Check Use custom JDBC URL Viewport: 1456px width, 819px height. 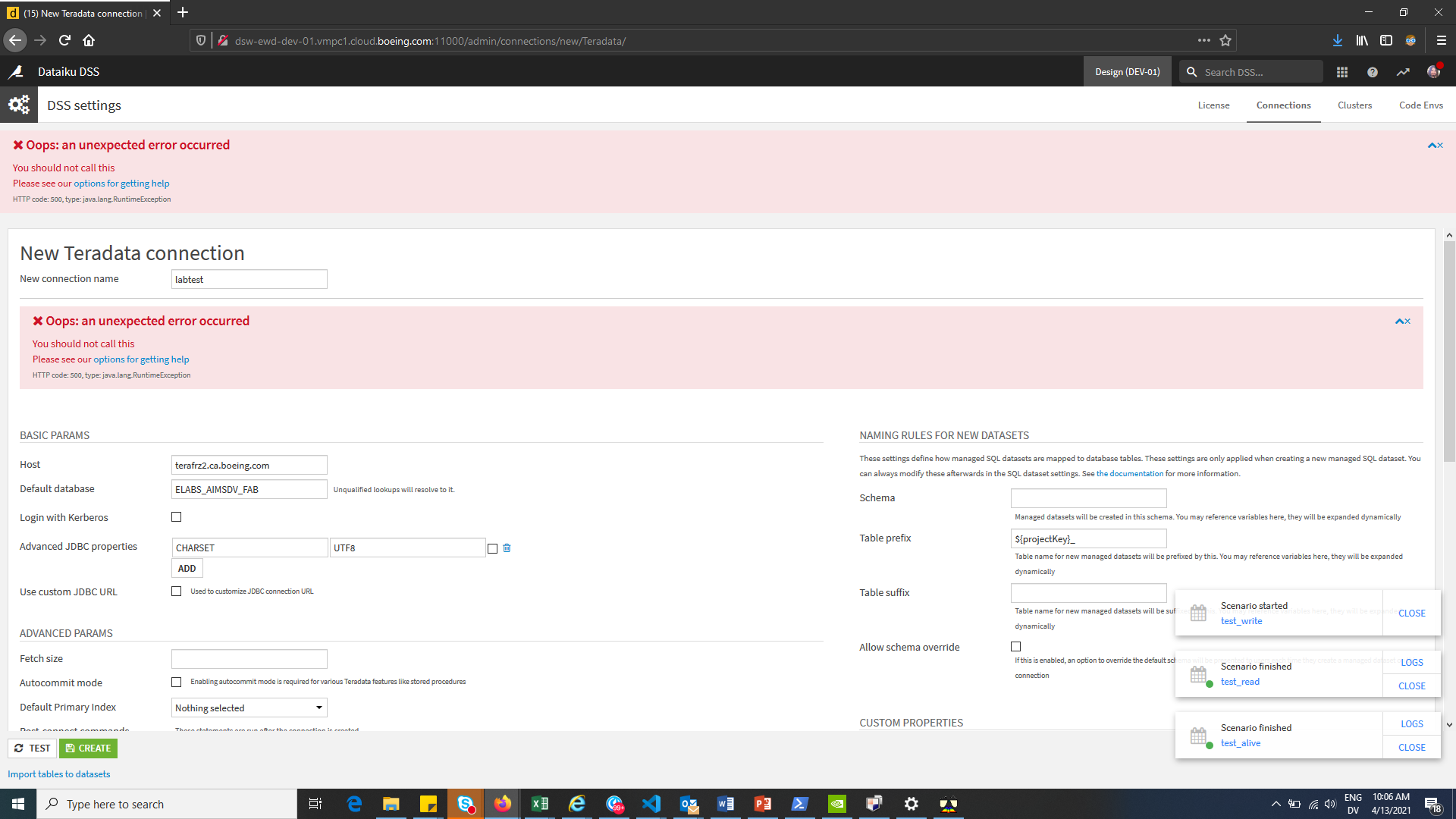[x=176, y=591]
